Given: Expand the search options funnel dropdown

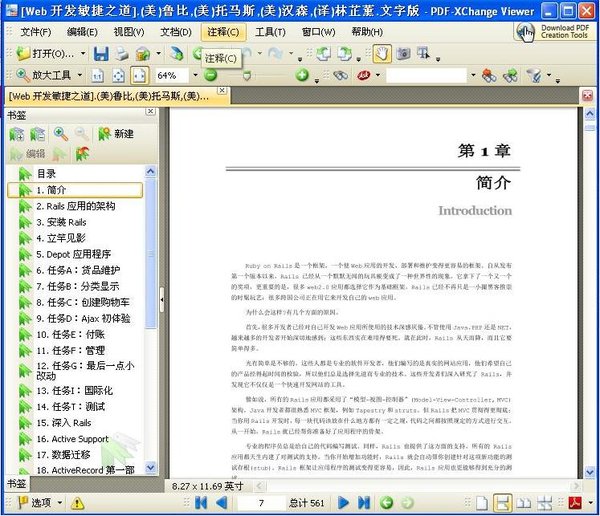Looking at the screenshot, I should [x=549, y=75].
